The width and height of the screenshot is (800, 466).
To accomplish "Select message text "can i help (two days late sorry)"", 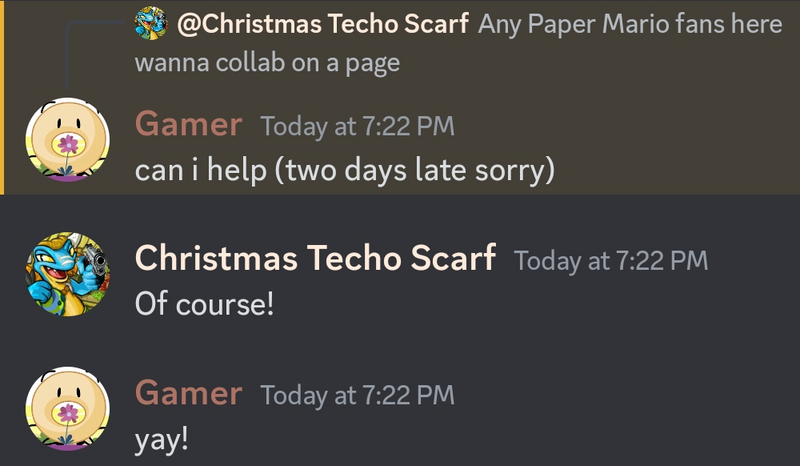I will tap(344, 170).
